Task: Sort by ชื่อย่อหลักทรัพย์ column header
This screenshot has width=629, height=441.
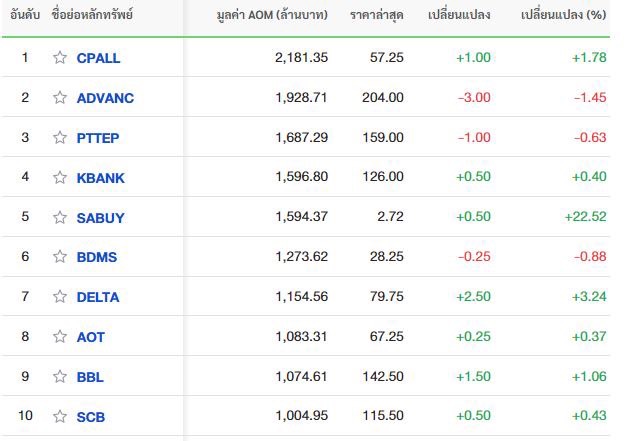Action: click(x=92, y=15)
